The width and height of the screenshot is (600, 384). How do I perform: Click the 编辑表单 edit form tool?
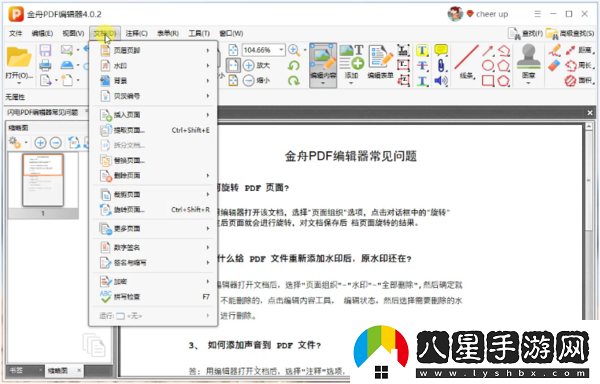(380, 62)
